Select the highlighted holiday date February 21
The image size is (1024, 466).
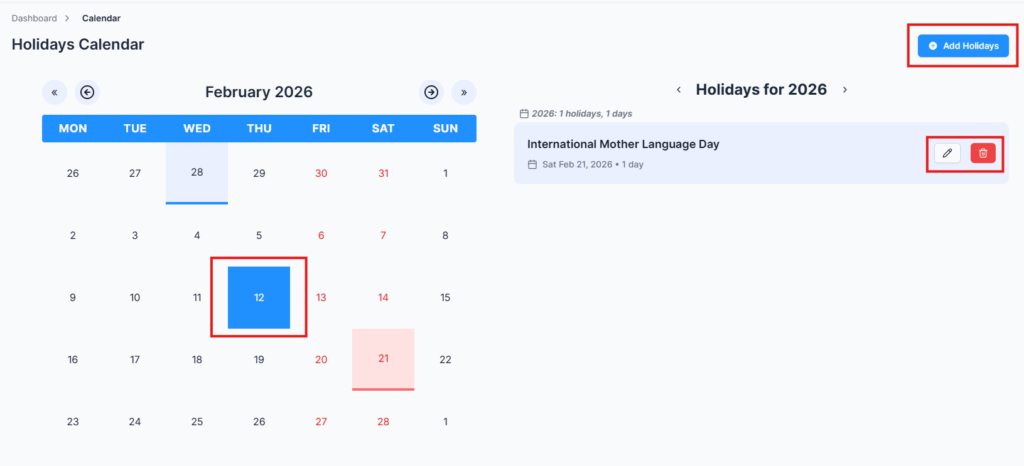(x=383, y=359)
